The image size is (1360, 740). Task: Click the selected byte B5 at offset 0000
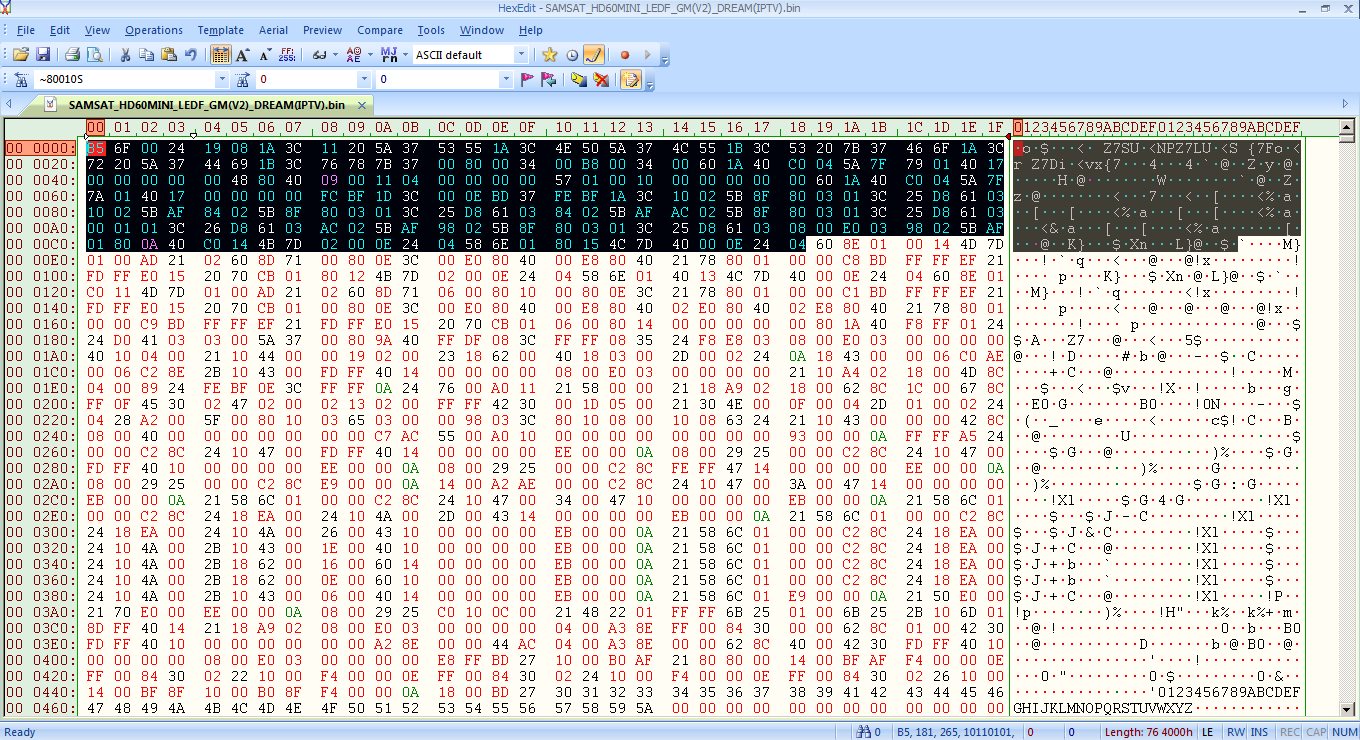(x=95, y=147)
